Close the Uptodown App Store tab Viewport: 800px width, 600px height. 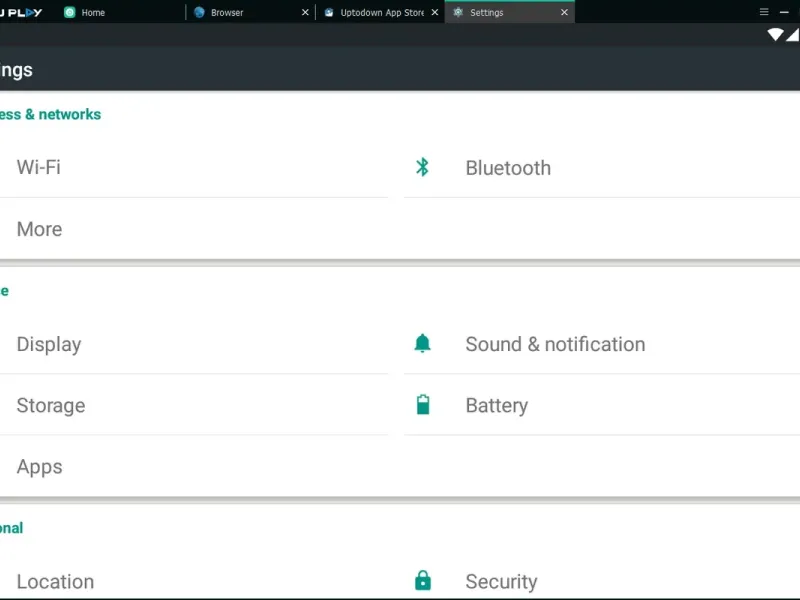(x=435, y=12)
